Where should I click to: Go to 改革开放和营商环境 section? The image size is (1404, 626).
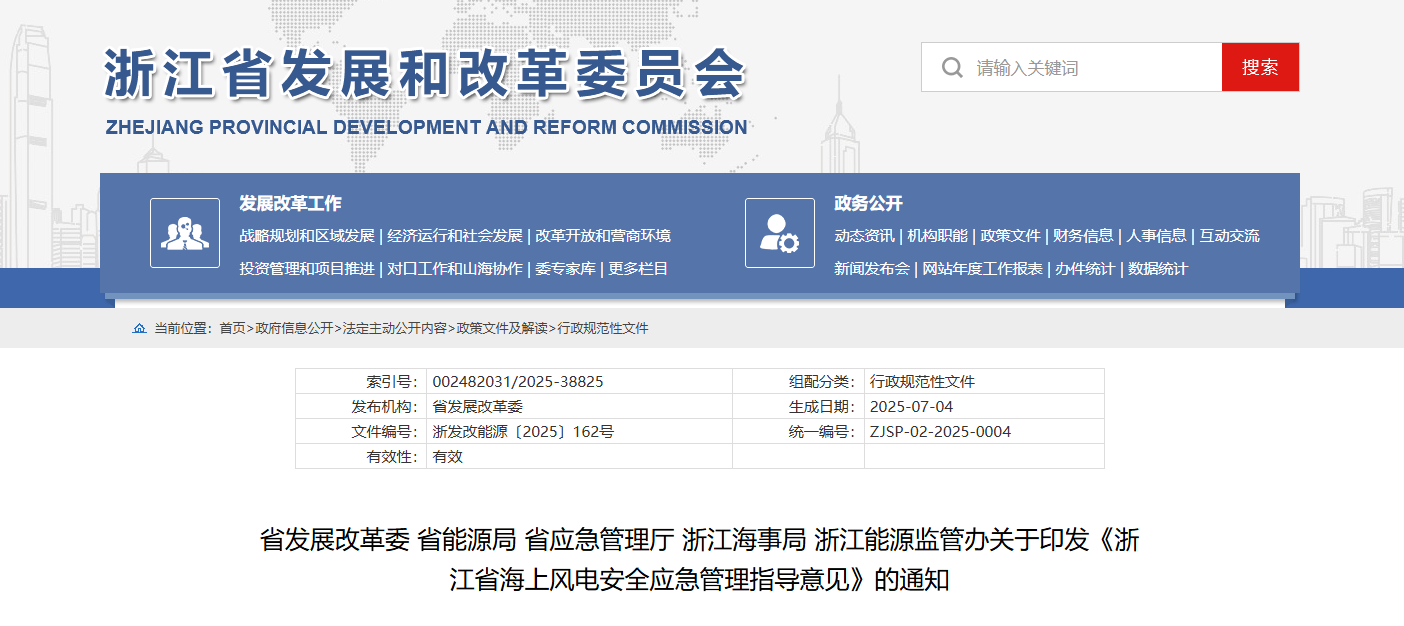tap(603, 236)
